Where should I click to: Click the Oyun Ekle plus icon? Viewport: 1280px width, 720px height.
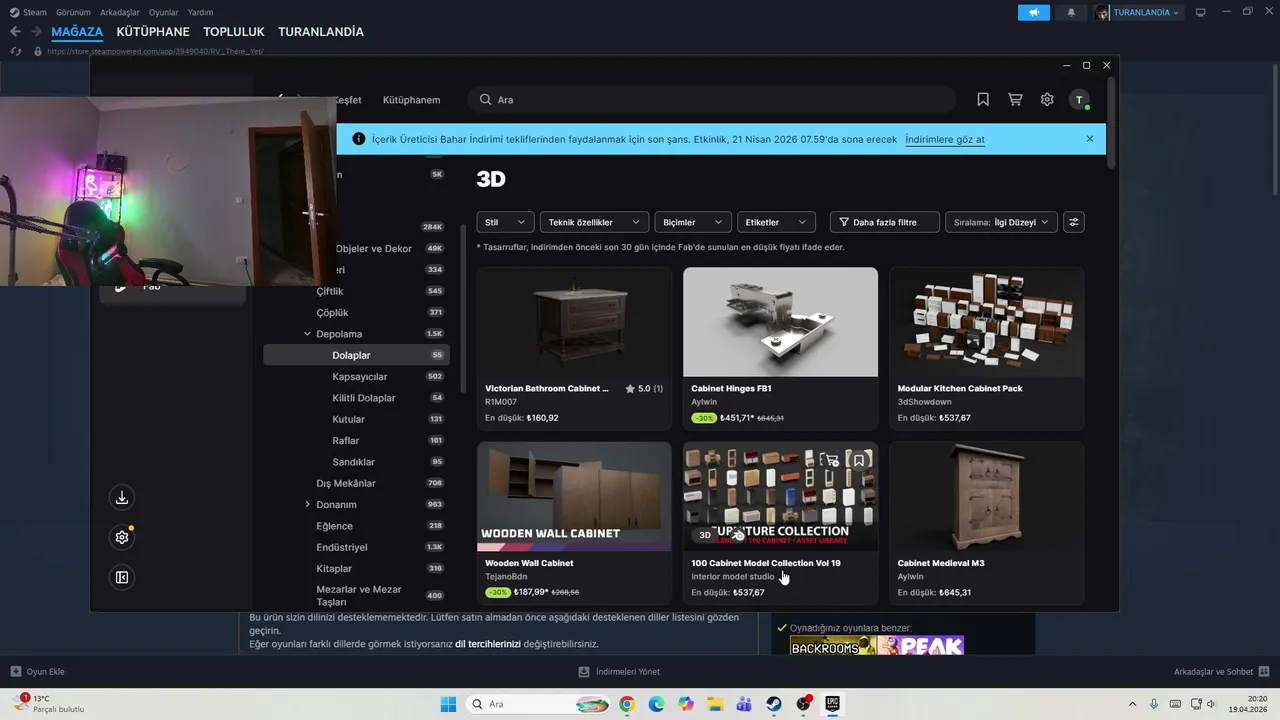point(15,672)
